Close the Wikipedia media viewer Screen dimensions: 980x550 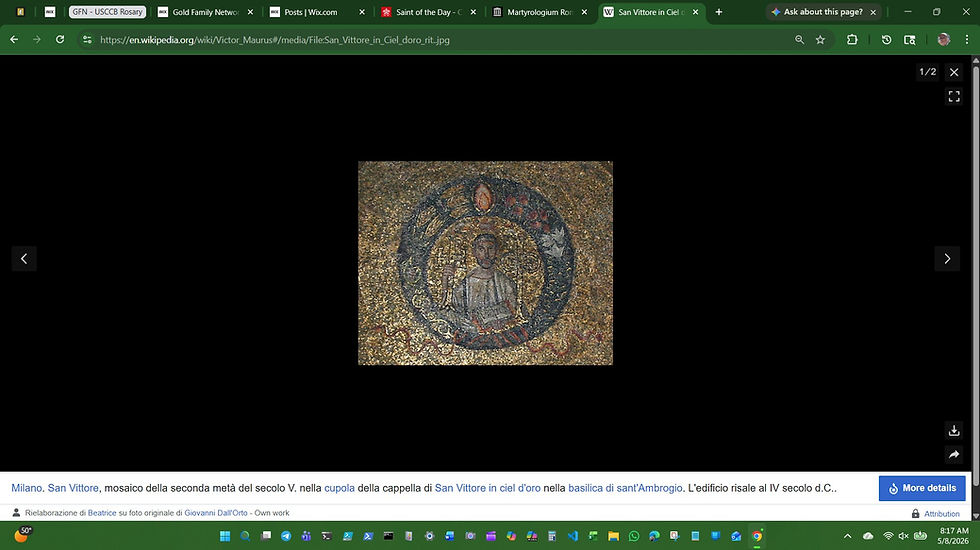tap(954, 72)
